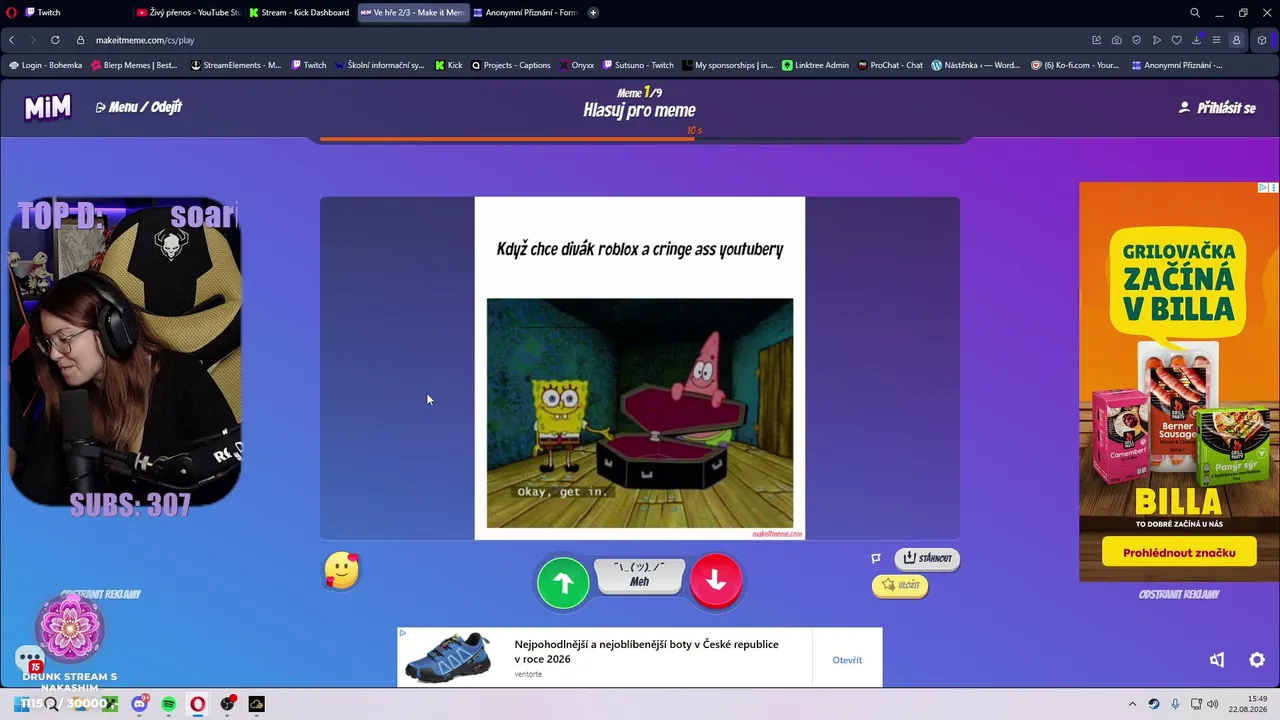Click Prohlédnout značku in the Billa ad

1179,552
